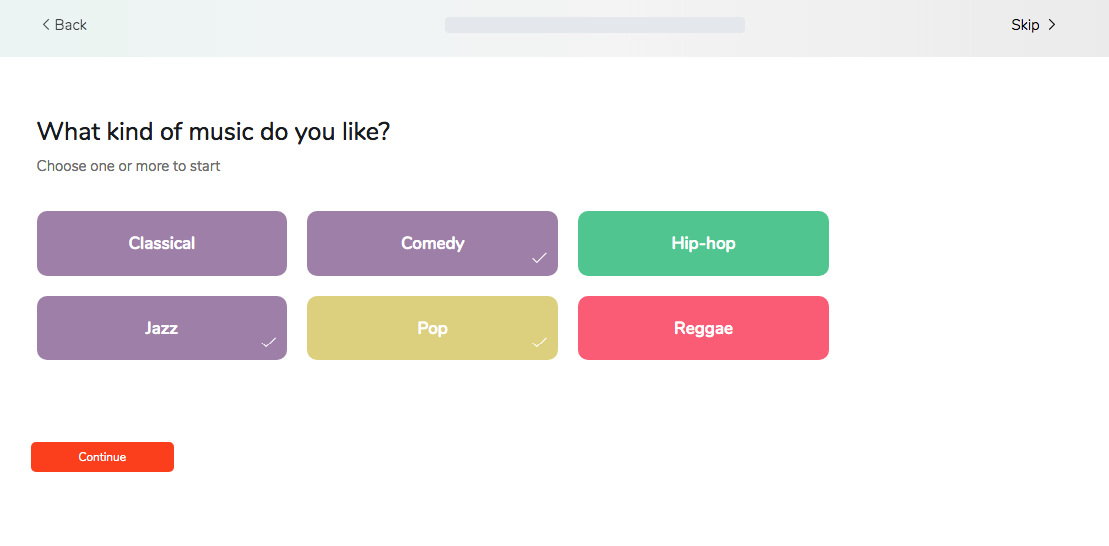Viewport: 1109px width, 546px height.
Task: Click the orange Continue button
Action: 103,457
